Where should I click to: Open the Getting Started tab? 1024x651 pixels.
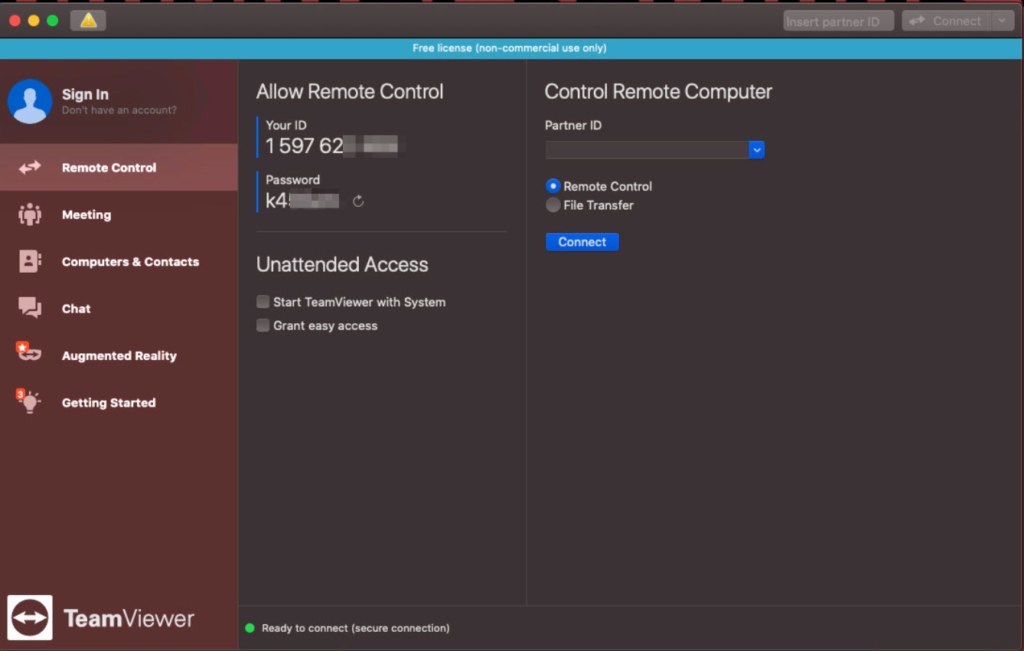(x=119, y=403)
